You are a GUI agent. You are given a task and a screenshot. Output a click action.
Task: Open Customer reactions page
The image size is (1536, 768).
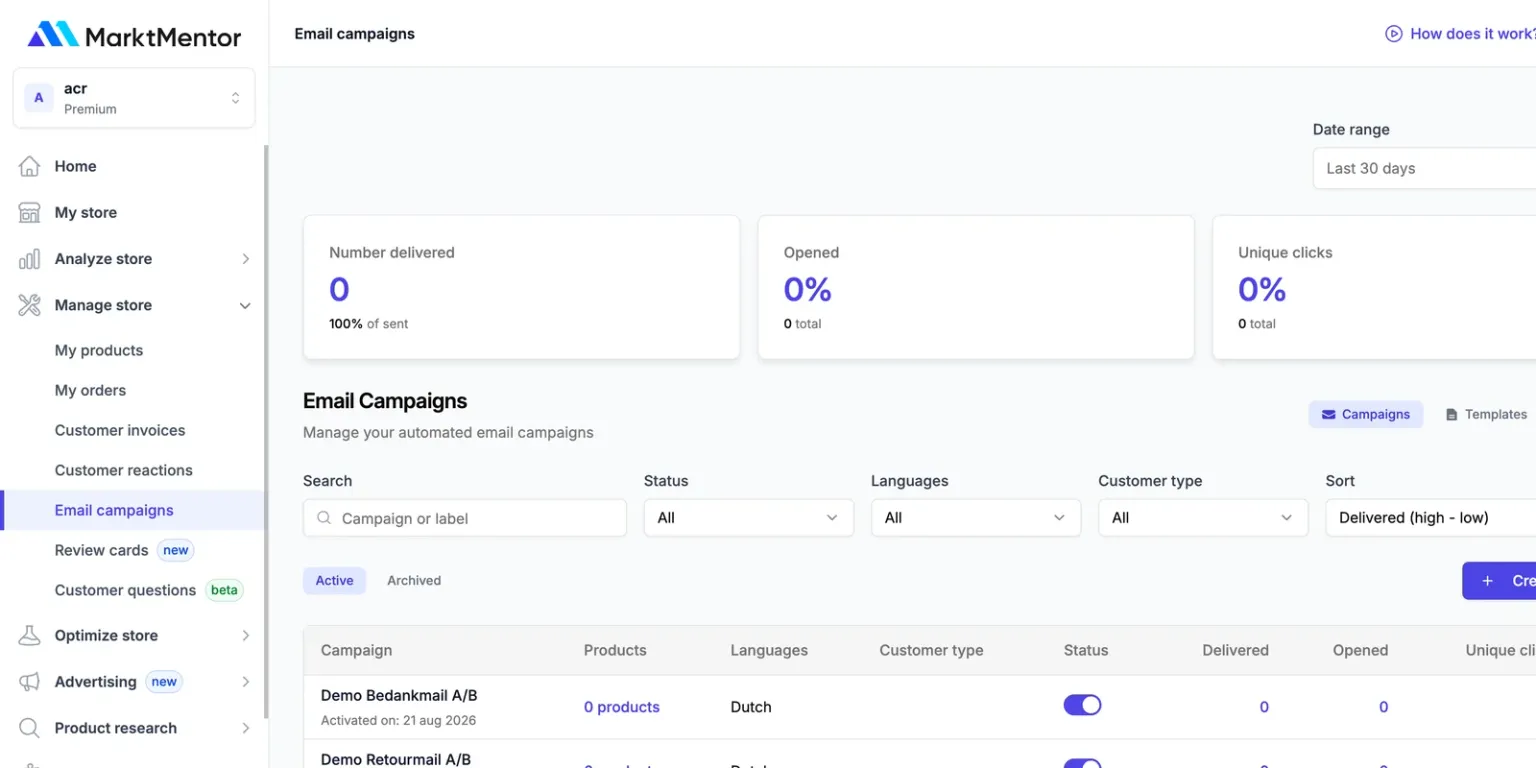point(124,470)
